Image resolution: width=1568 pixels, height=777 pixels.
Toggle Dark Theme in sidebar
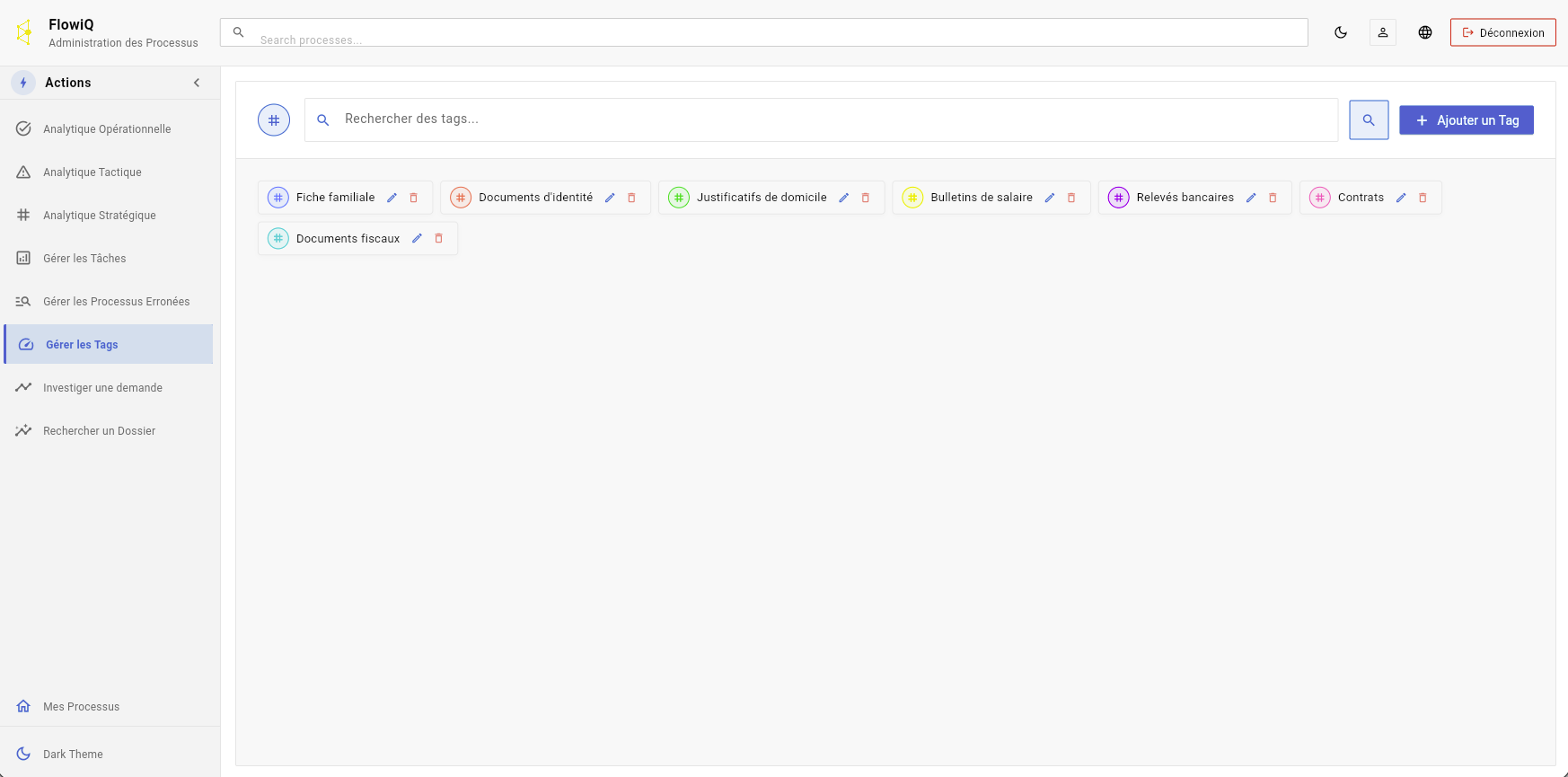tap(108, 755)
